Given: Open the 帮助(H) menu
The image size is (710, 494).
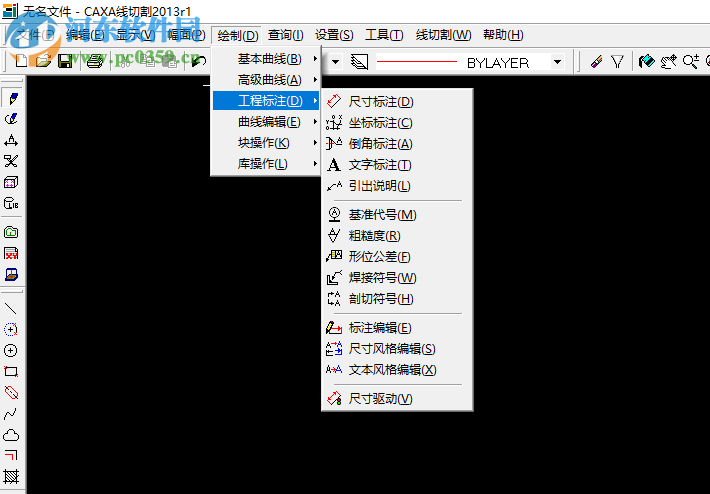Looking at the screenshot, I should click(x=503, y=35).
